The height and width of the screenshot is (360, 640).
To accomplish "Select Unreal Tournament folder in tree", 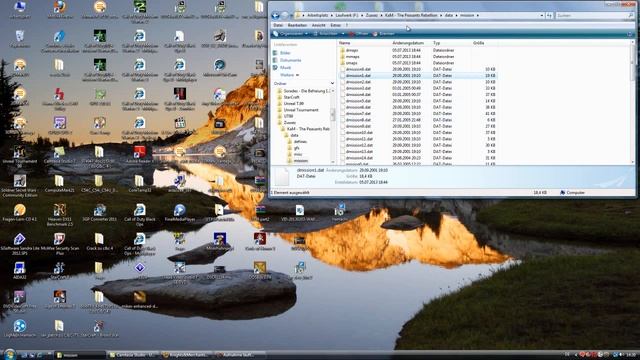I will click(x=300, y=110).
